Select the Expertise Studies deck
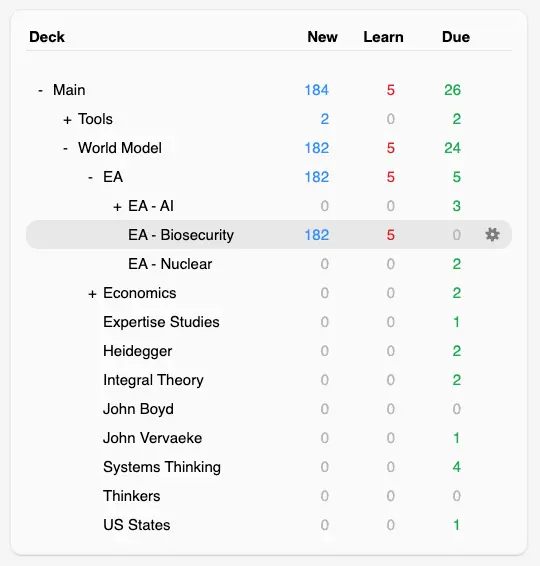The image size is (540, 566). [x=161, y=322]
